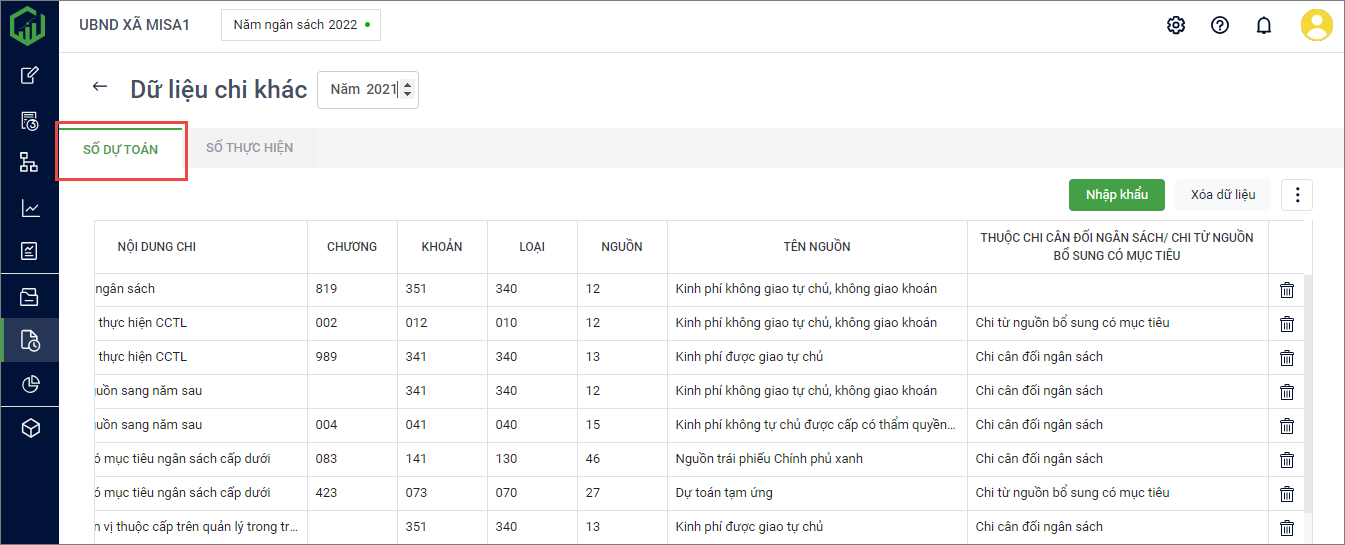The width and height of the screenshot is (1345, 545).
Task: Open the three-dot more options menu
Action: point(1297,195)
